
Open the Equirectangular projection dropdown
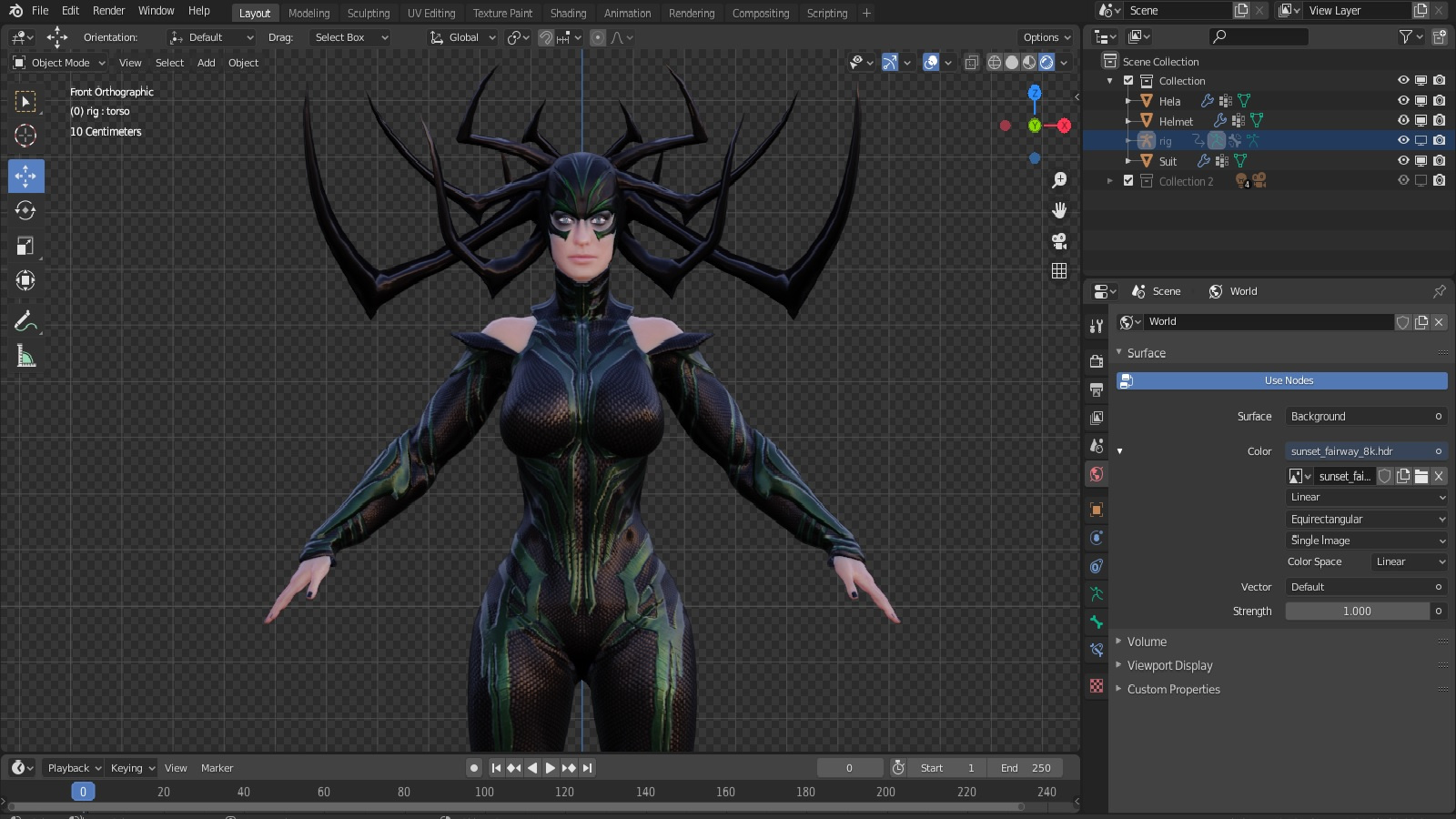click(x=1366, y=519)
